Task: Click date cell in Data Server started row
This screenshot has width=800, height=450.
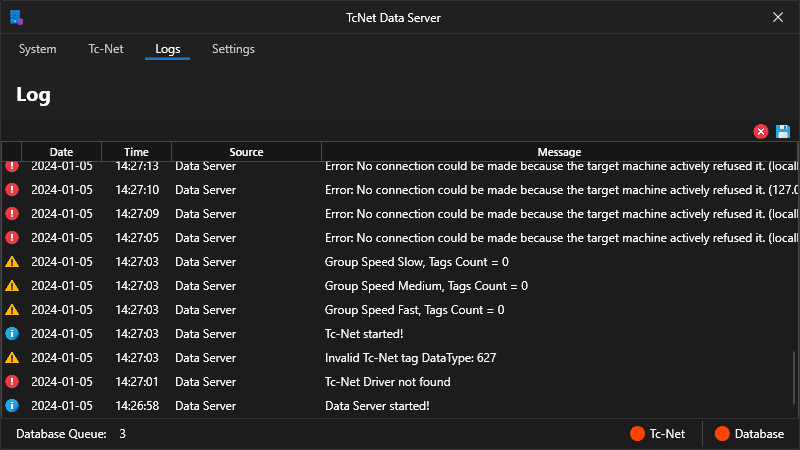Action: pos(62,406)
